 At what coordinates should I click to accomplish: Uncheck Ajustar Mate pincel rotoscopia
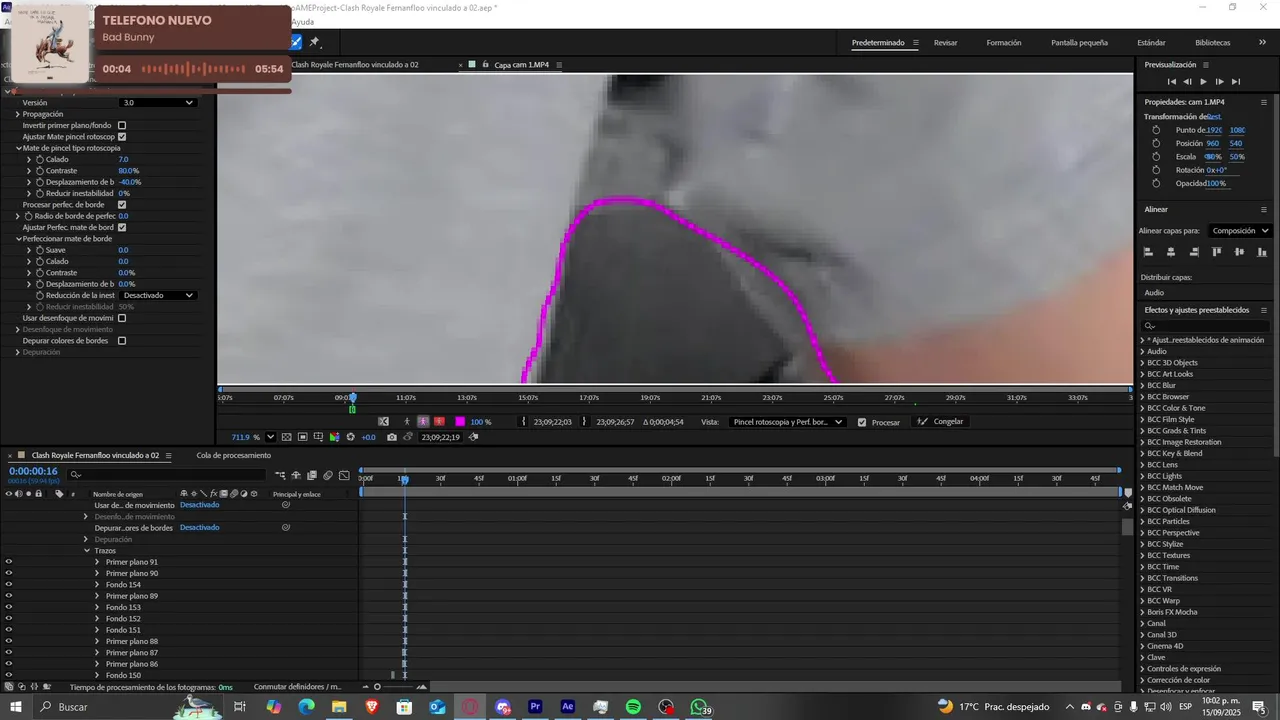coord(122,136)
